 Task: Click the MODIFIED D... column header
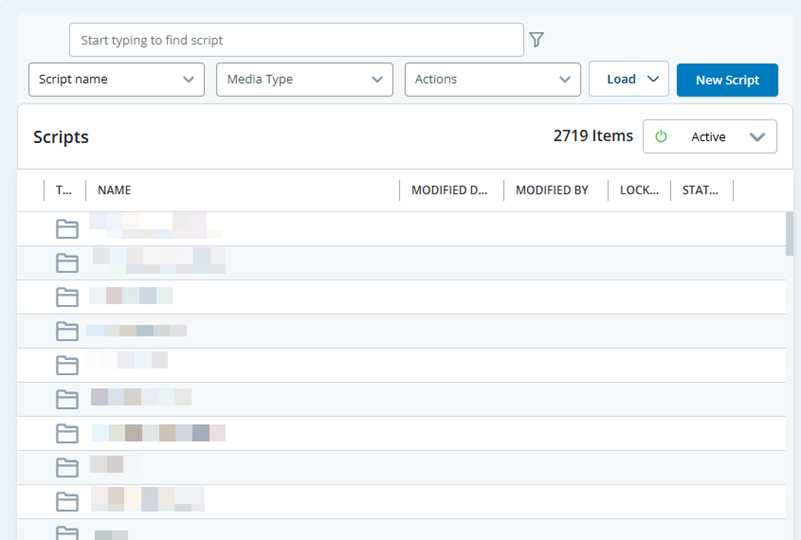coord(449,190)
